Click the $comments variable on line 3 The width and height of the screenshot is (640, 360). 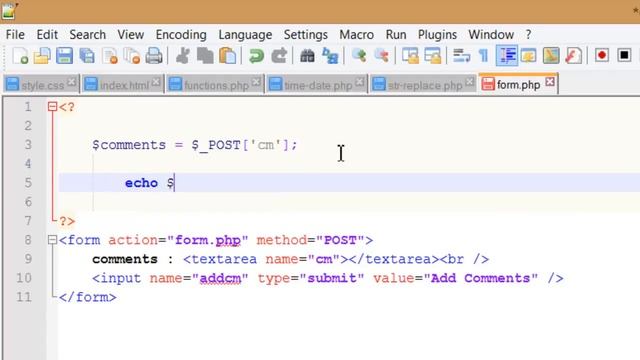[129, 145]
